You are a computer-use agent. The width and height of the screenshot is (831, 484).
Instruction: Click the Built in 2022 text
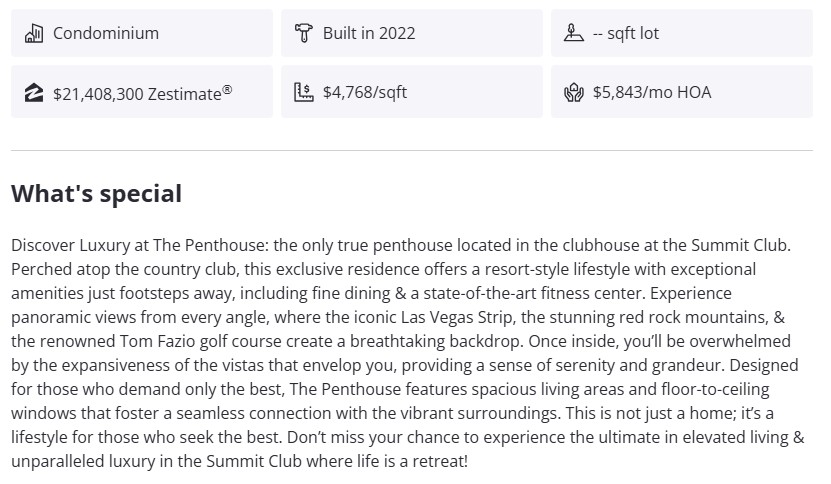point(369,33)
